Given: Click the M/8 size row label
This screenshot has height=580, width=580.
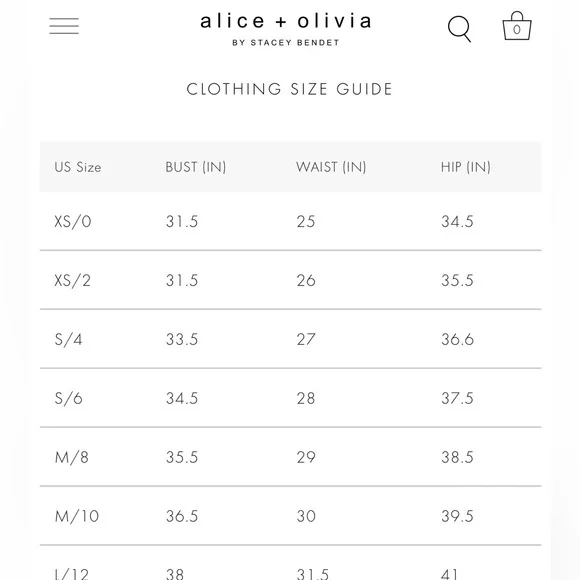Looking at the screenshot, I should point(72,458).
